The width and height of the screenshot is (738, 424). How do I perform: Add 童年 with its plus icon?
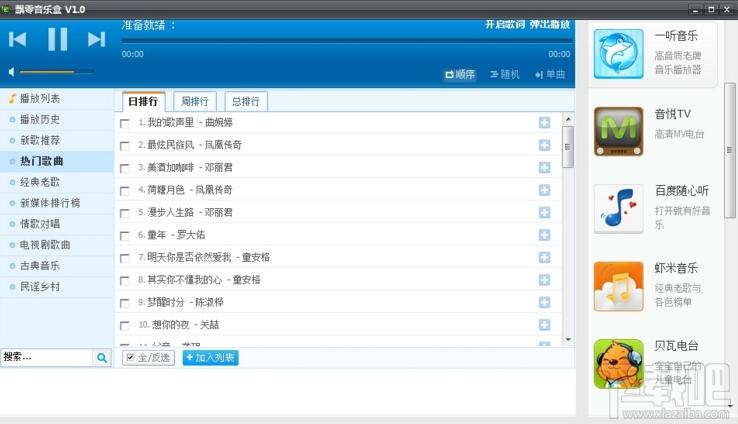point(545,235)
